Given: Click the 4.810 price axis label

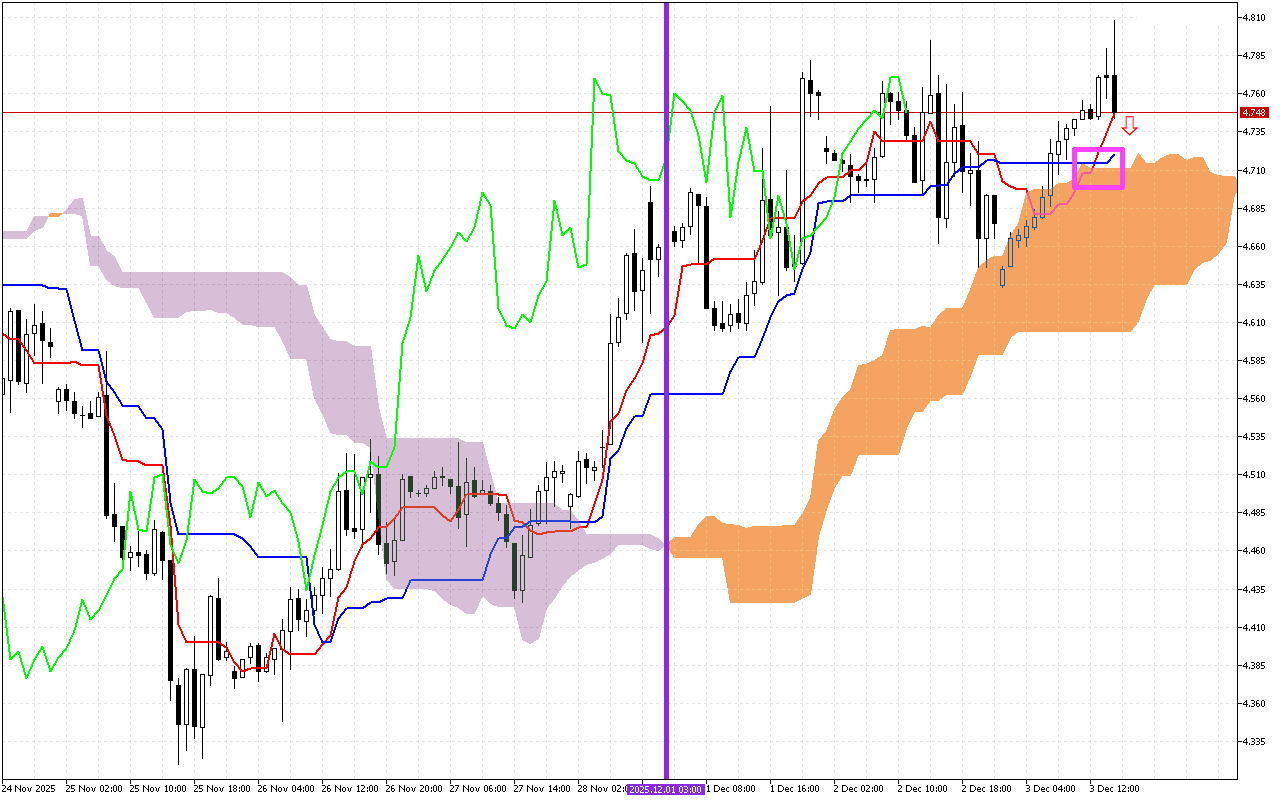Looking at the screenshot, I should tap(1254, 18).
